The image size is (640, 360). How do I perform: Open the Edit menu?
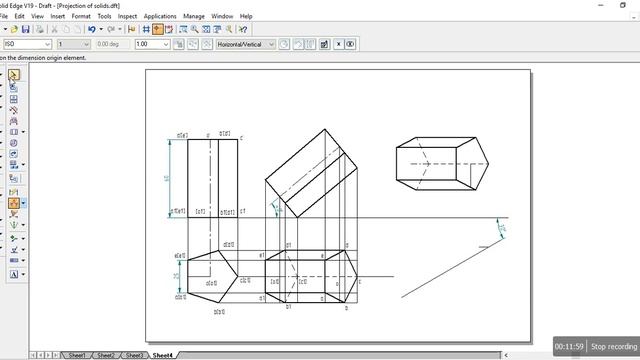pos(19,16)
